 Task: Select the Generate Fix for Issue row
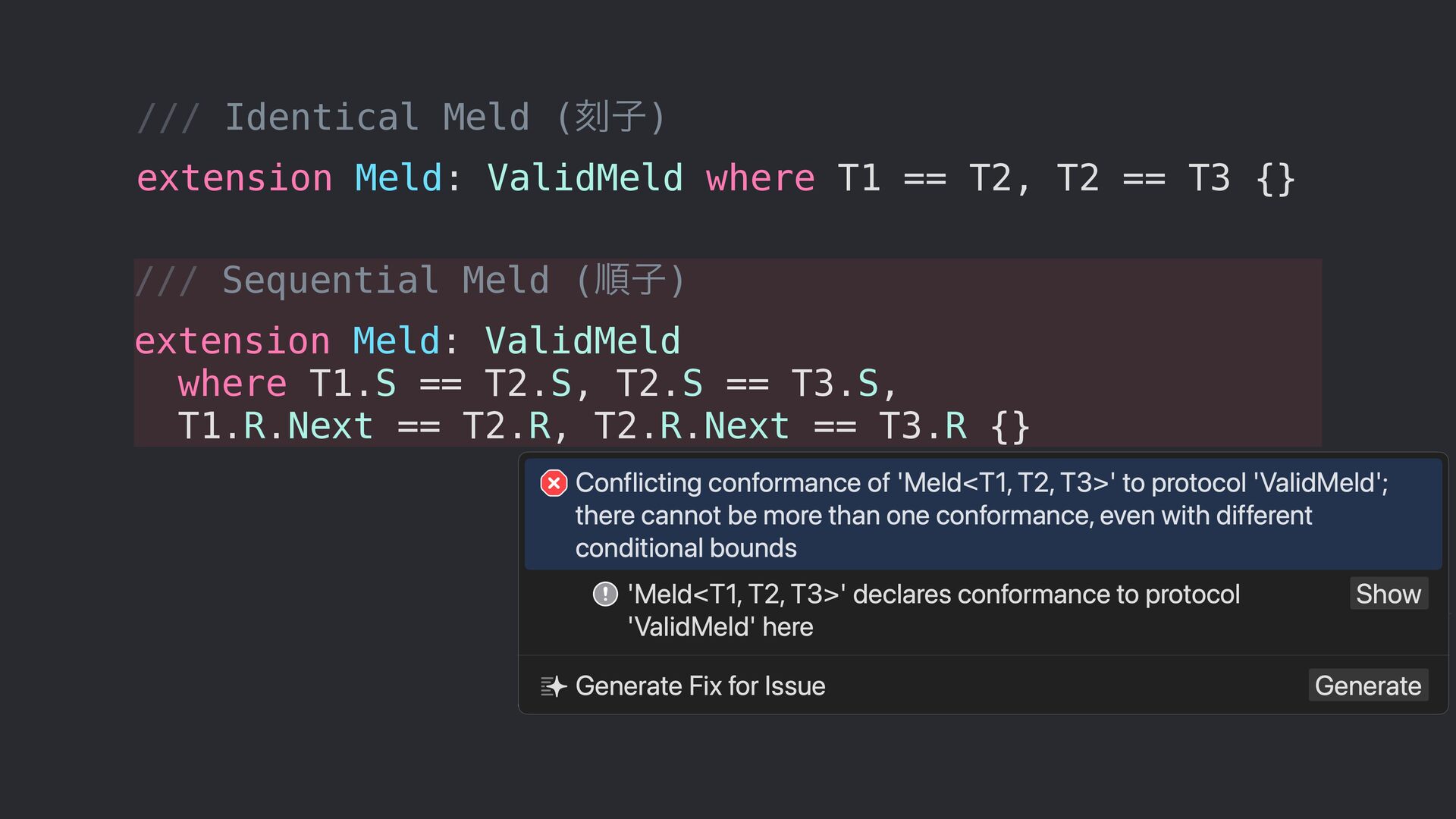click(983, 686)
